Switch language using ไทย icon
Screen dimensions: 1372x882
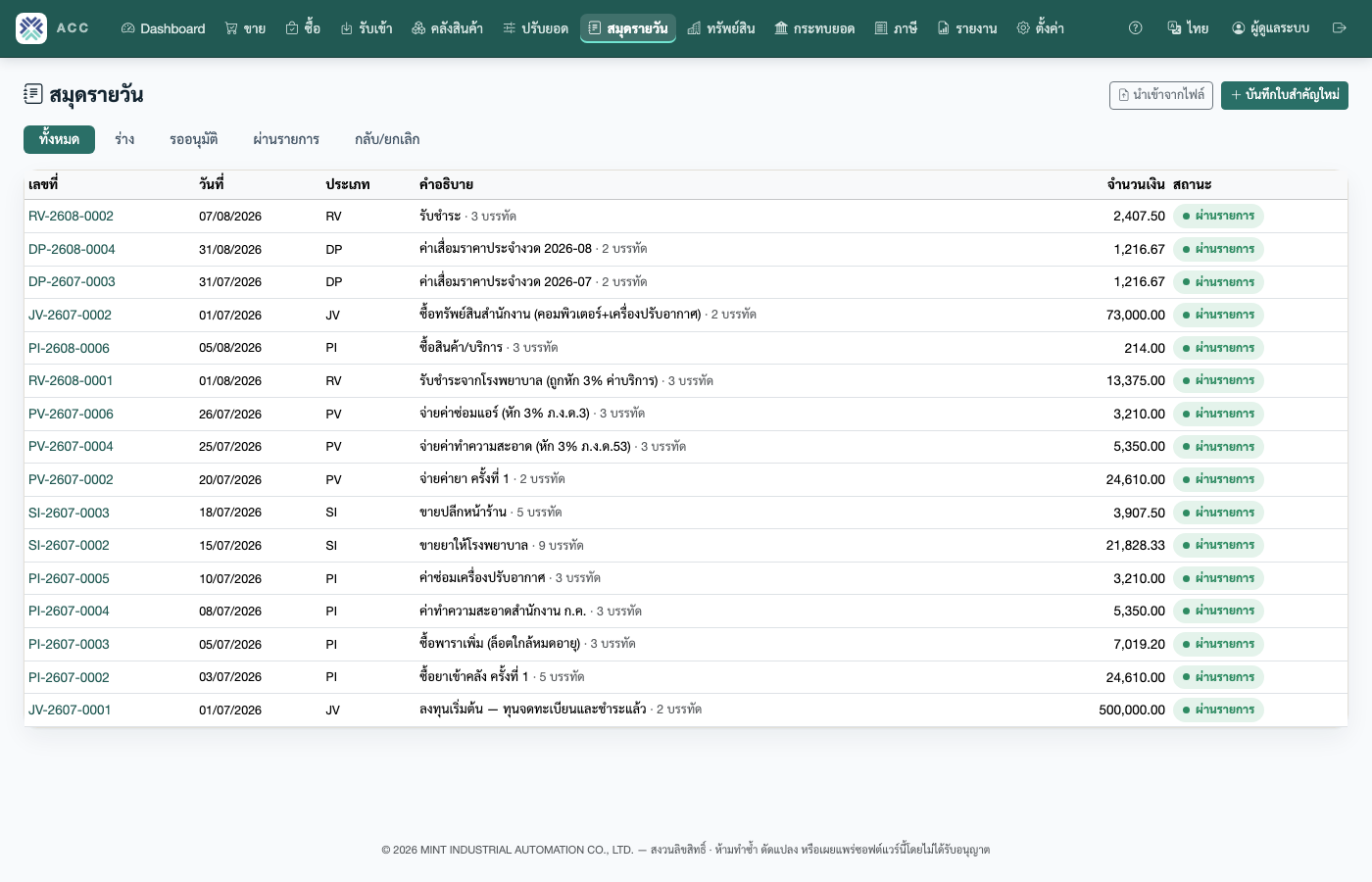(x=1188, y=28)
